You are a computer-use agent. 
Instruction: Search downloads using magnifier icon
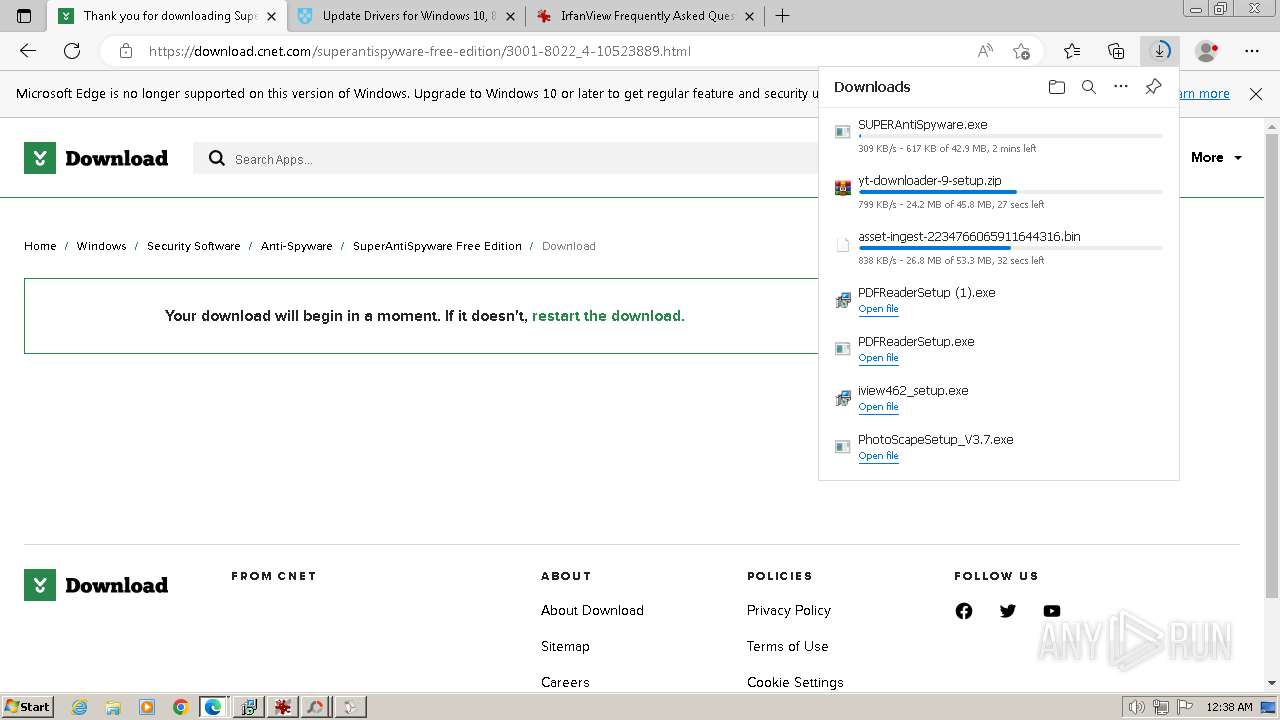click(1089, 87)
